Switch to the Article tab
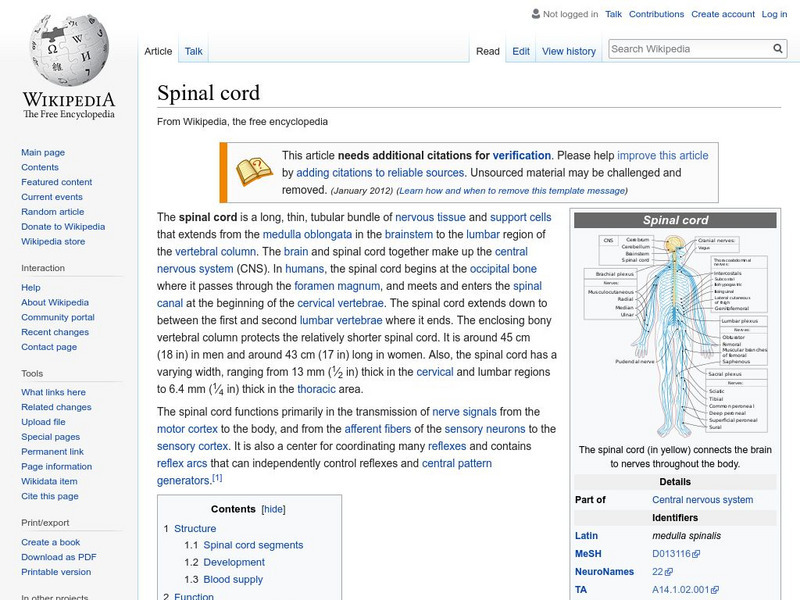The image size is (800, 600). (158, 51)
